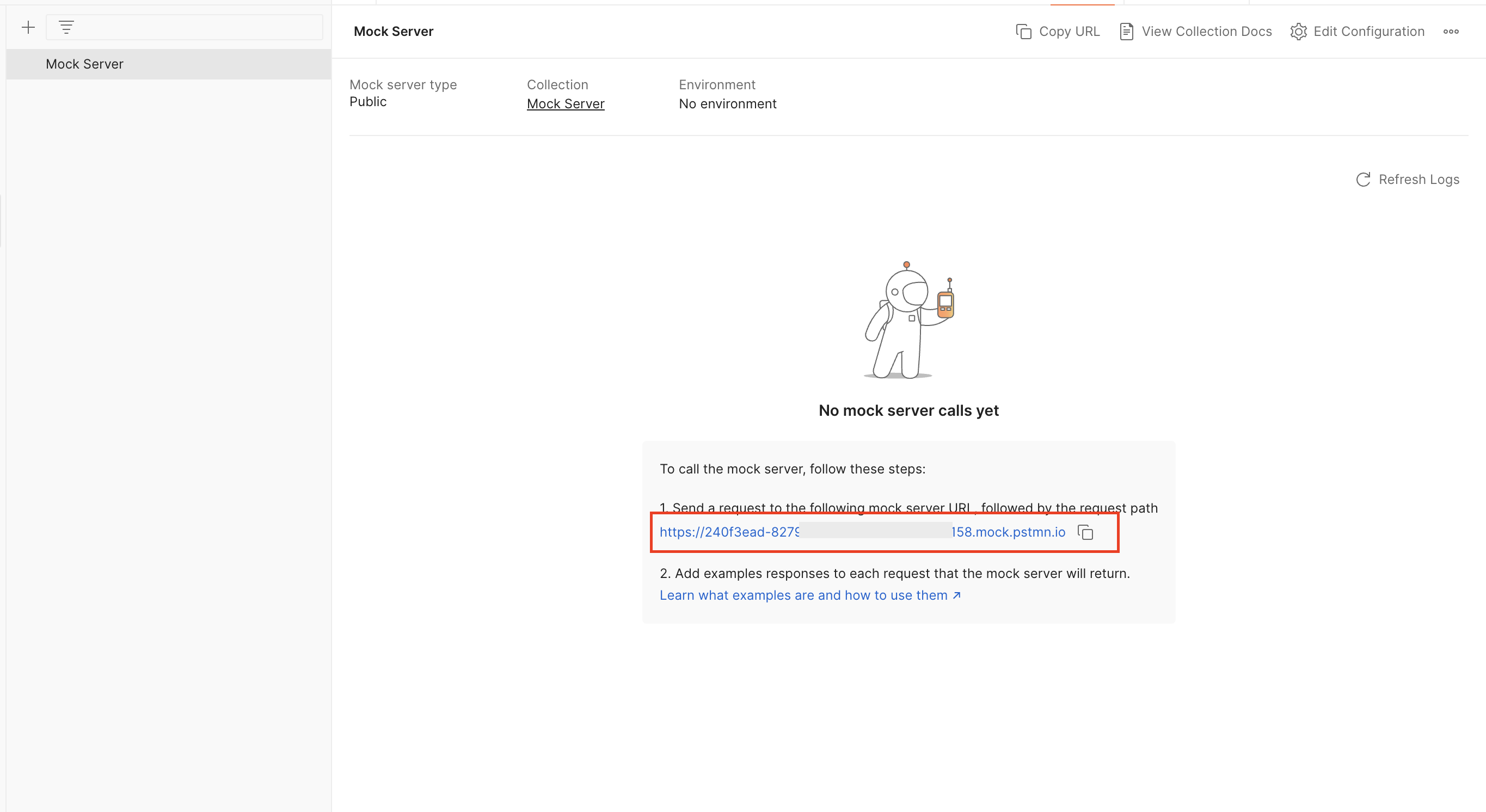Open the three-dot more actions menu
Viewport: 1486px width, 812px height.
click(1451, 31)
